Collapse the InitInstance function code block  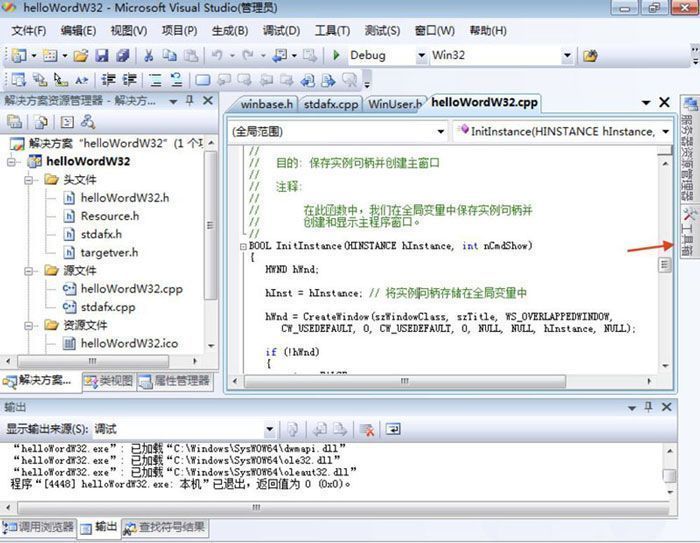pos(243,246)
